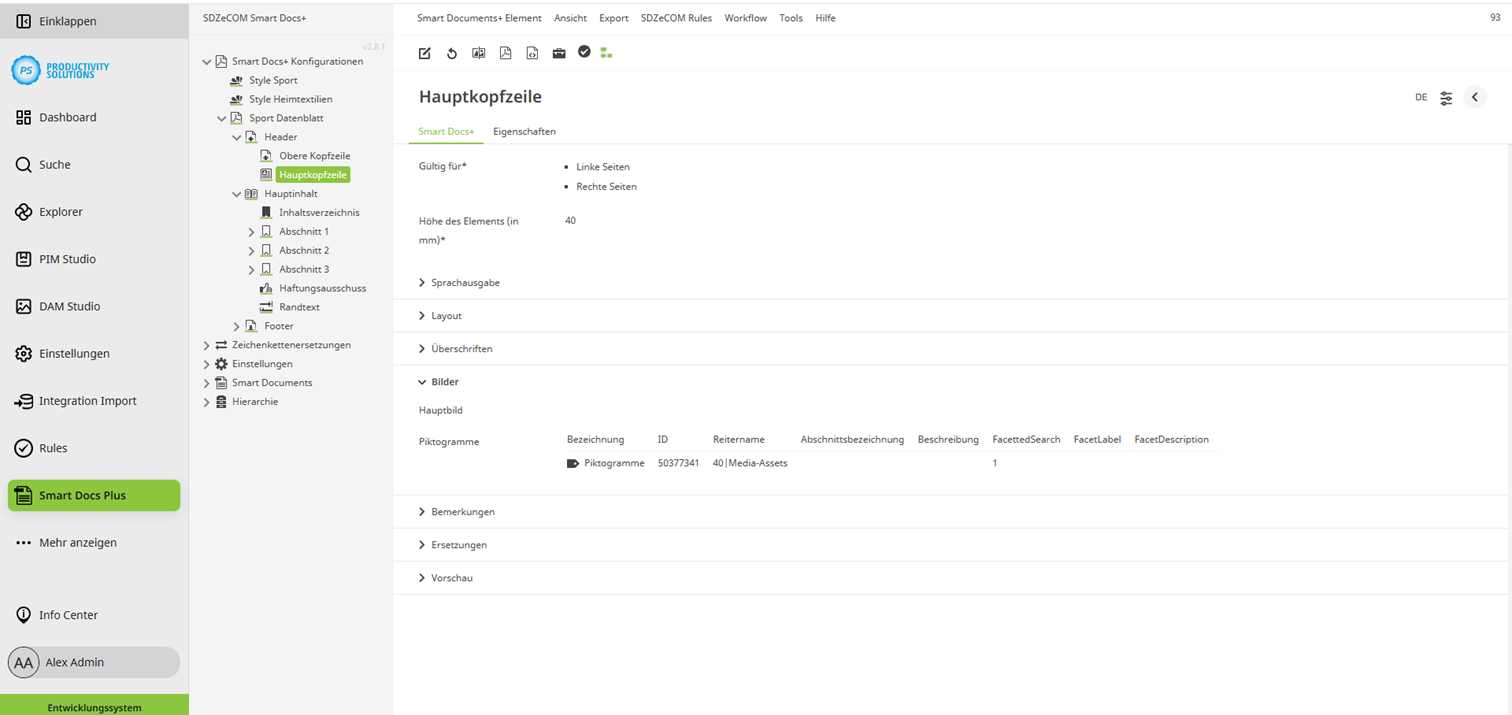1512x715 pixels.
Task: Click the refresh/reload icon in toolbar
Action: point(451,53)
